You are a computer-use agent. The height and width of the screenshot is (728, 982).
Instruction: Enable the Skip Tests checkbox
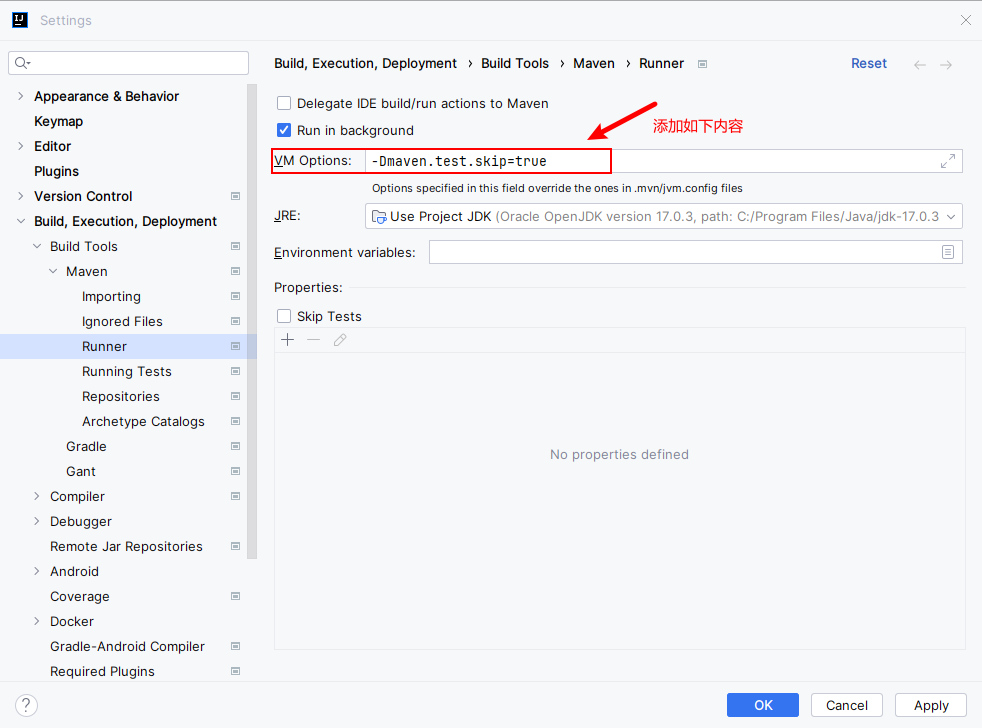coord(284,316)
